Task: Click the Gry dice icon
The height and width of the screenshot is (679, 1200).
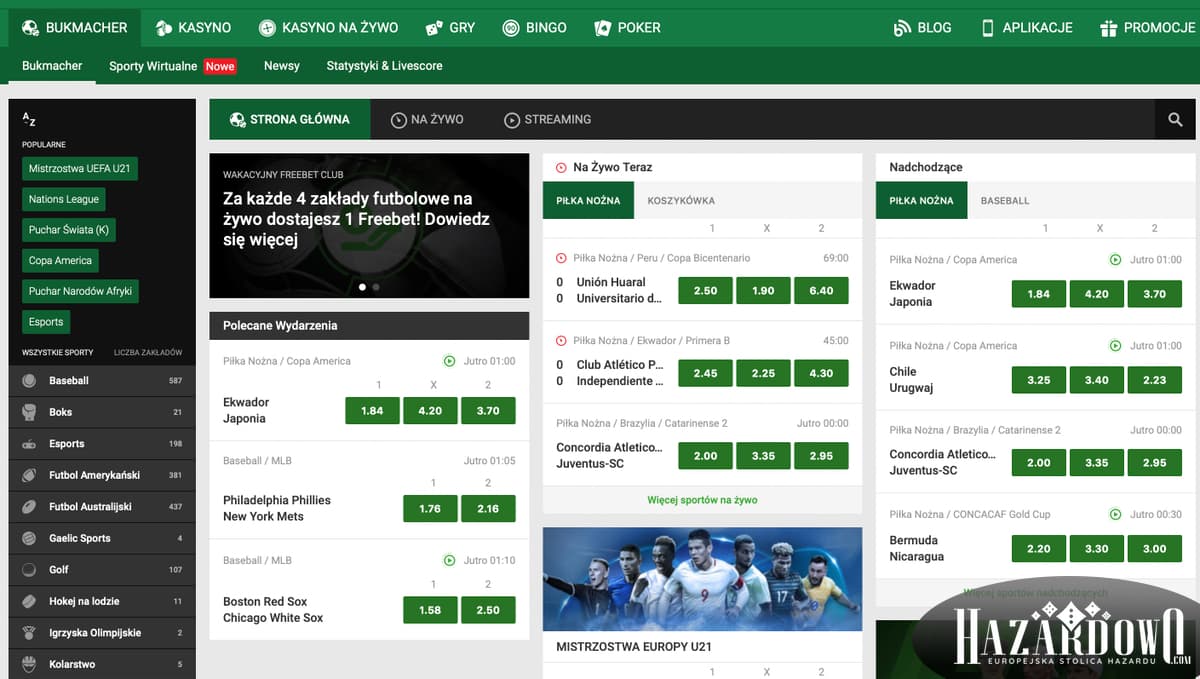Action: coord(434,28)
